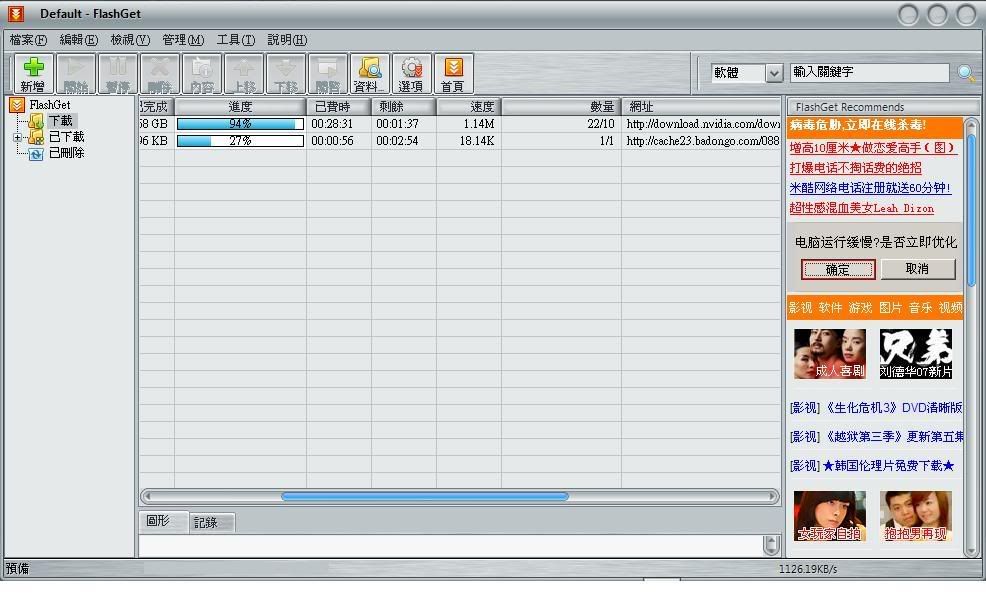The height and width of the screenshot is (600, 986).
Task: Open the 增高10厘米 ad link
Action: pyautogui.click(x=873, y=148)
